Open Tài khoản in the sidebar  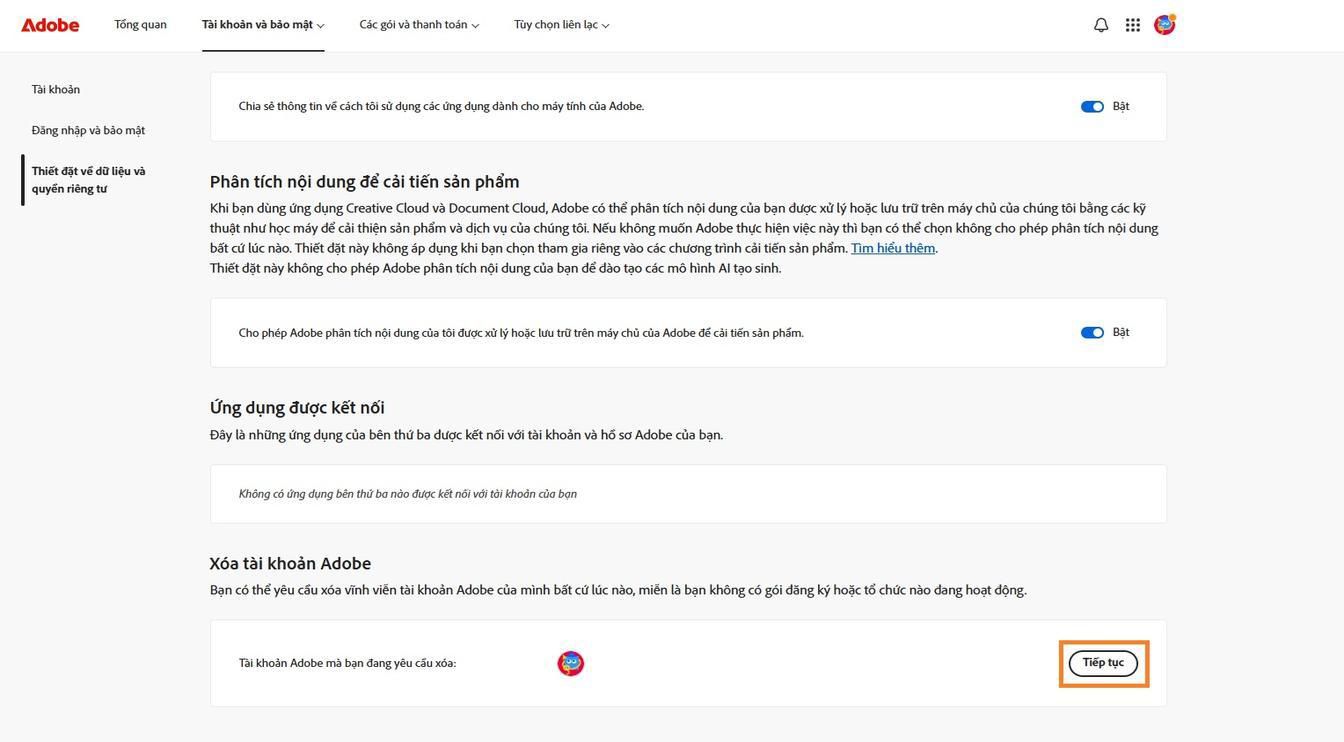click(56, 90)
